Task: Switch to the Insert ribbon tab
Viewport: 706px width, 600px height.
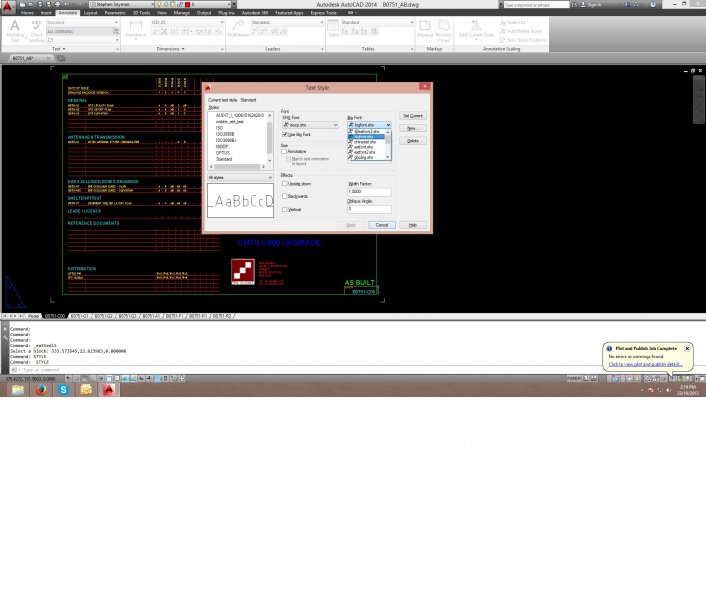Action: click(46, 13)
